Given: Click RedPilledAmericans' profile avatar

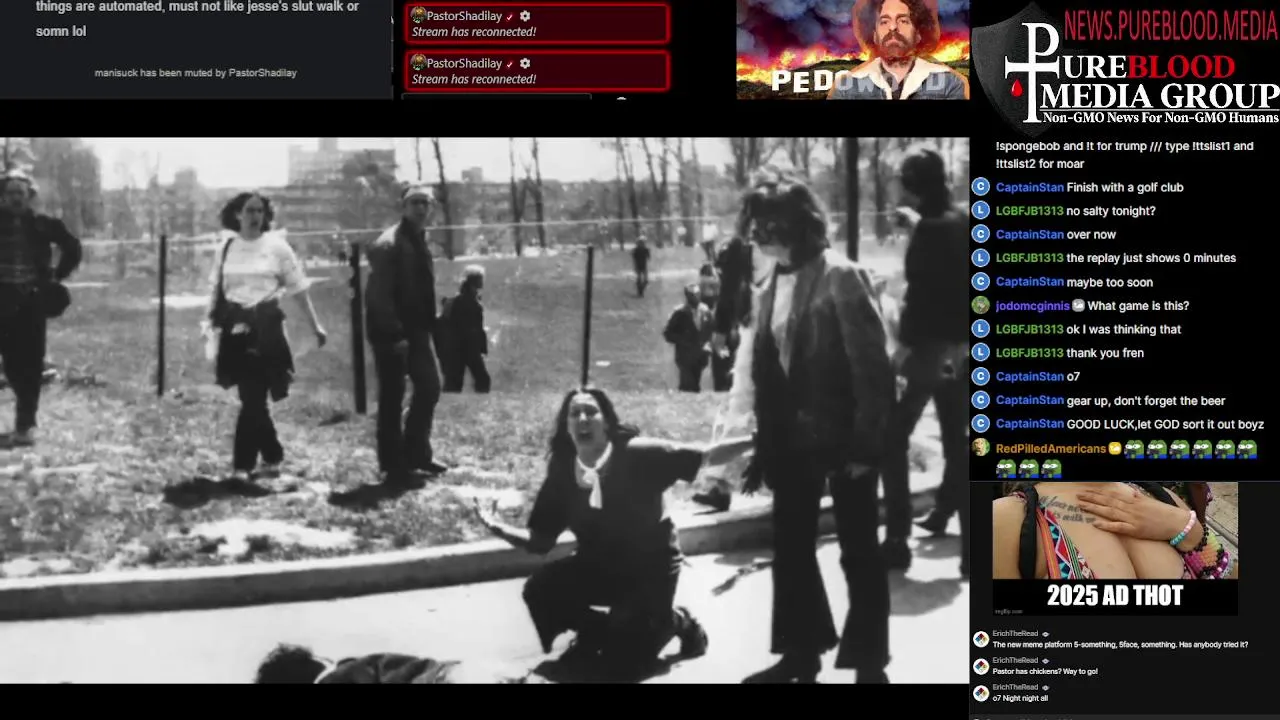Looking at the screenshot, I should coord(981,448).
